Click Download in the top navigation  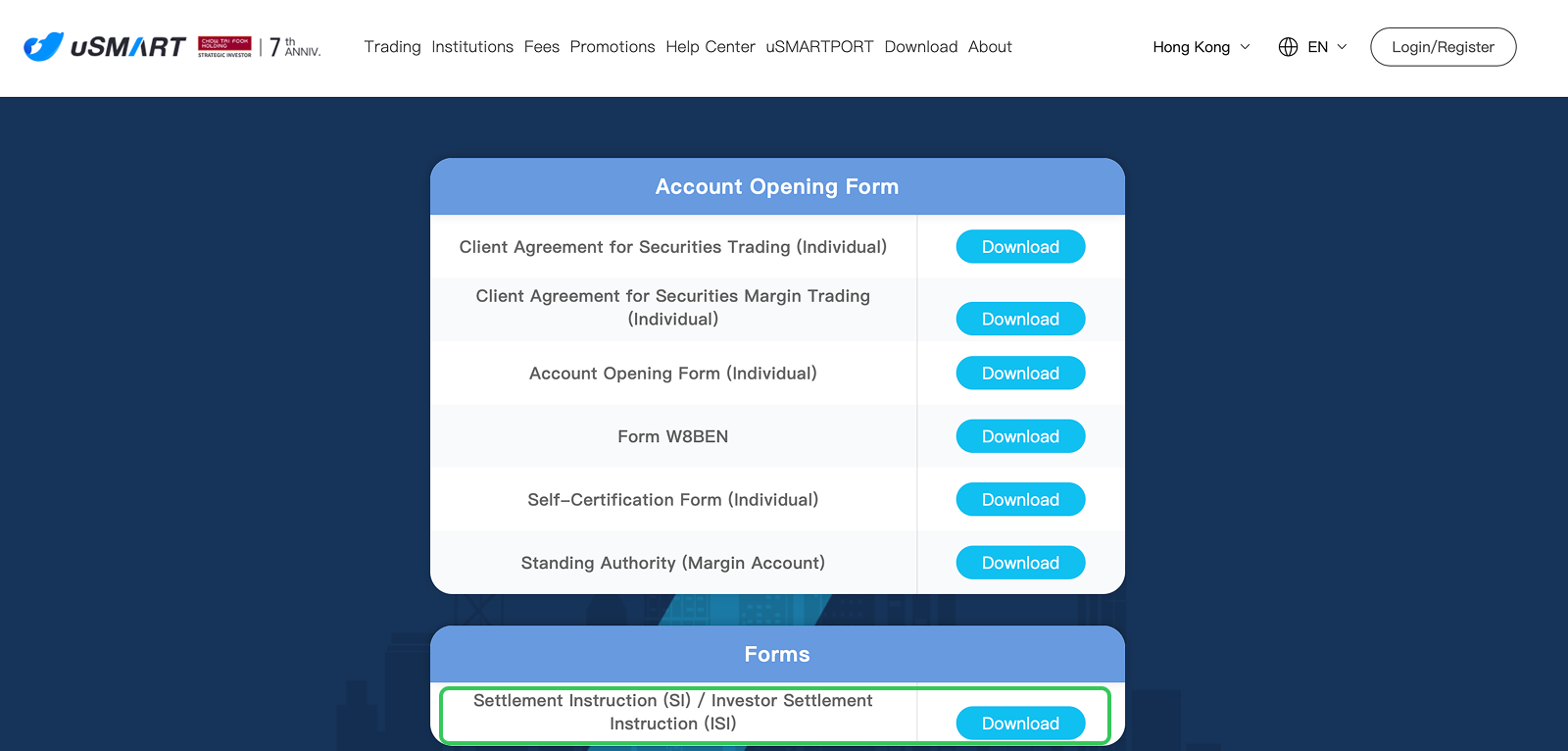[920, 47]
